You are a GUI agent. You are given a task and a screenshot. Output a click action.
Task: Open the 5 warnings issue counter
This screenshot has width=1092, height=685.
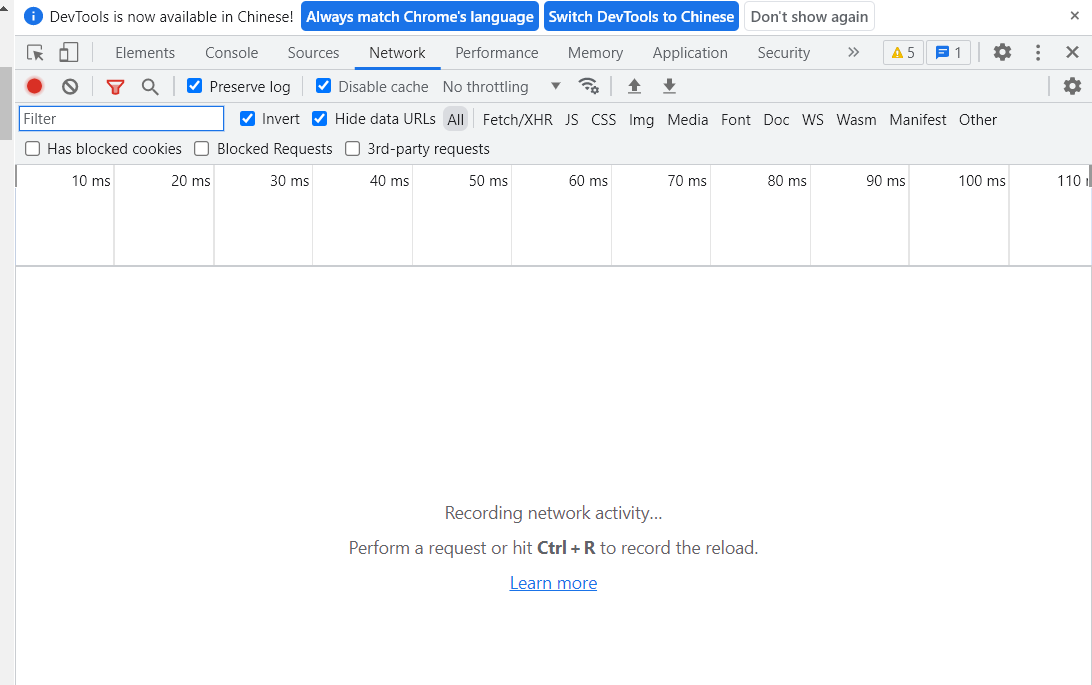(903, 53)
